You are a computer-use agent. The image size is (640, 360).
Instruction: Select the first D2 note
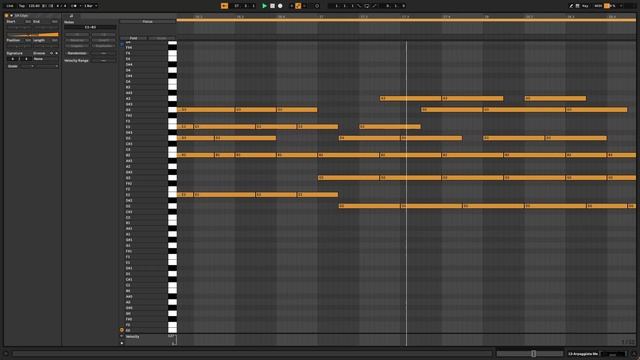pyautogui.click(x=369, y=206)
